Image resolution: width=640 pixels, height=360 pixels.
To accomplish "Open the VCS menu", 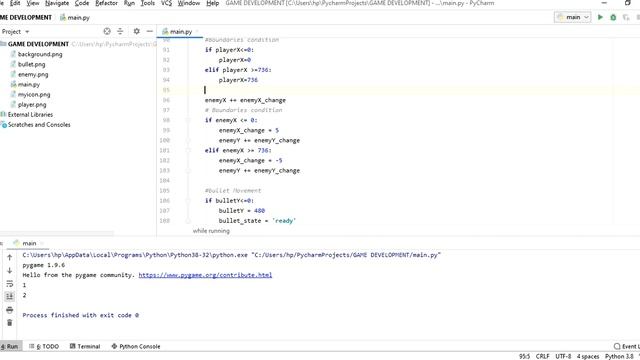I will pyautogui.click(x=166, y=3).
